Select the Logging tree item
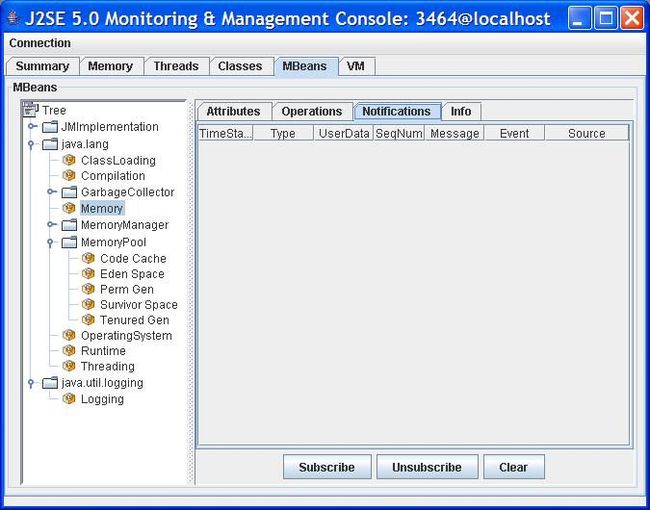The image size is (650, 510). [102, 399]
